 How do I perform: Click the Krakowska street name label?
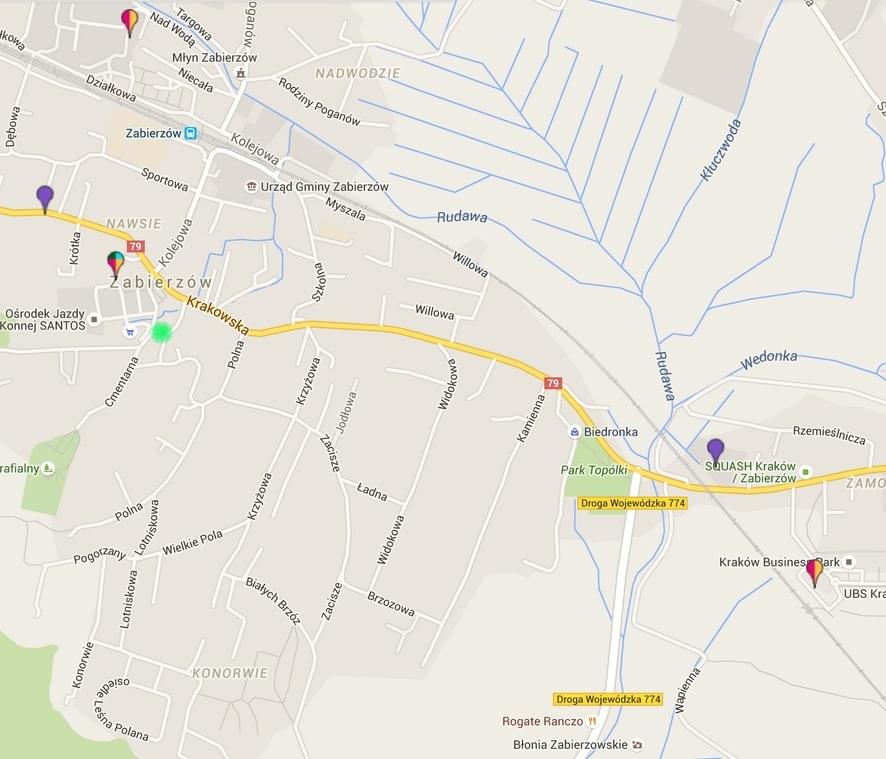click(218, 316)
